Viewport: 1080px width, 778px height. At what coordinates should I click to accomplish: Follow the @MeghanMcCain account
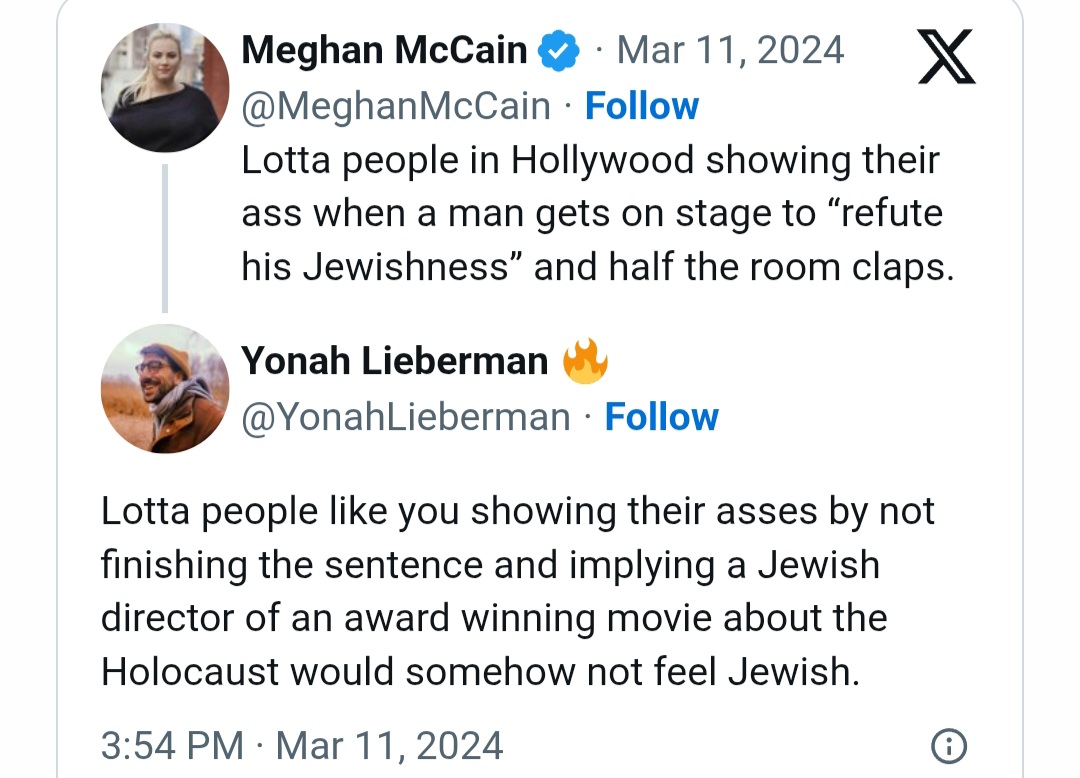click(x=642, y=106)
